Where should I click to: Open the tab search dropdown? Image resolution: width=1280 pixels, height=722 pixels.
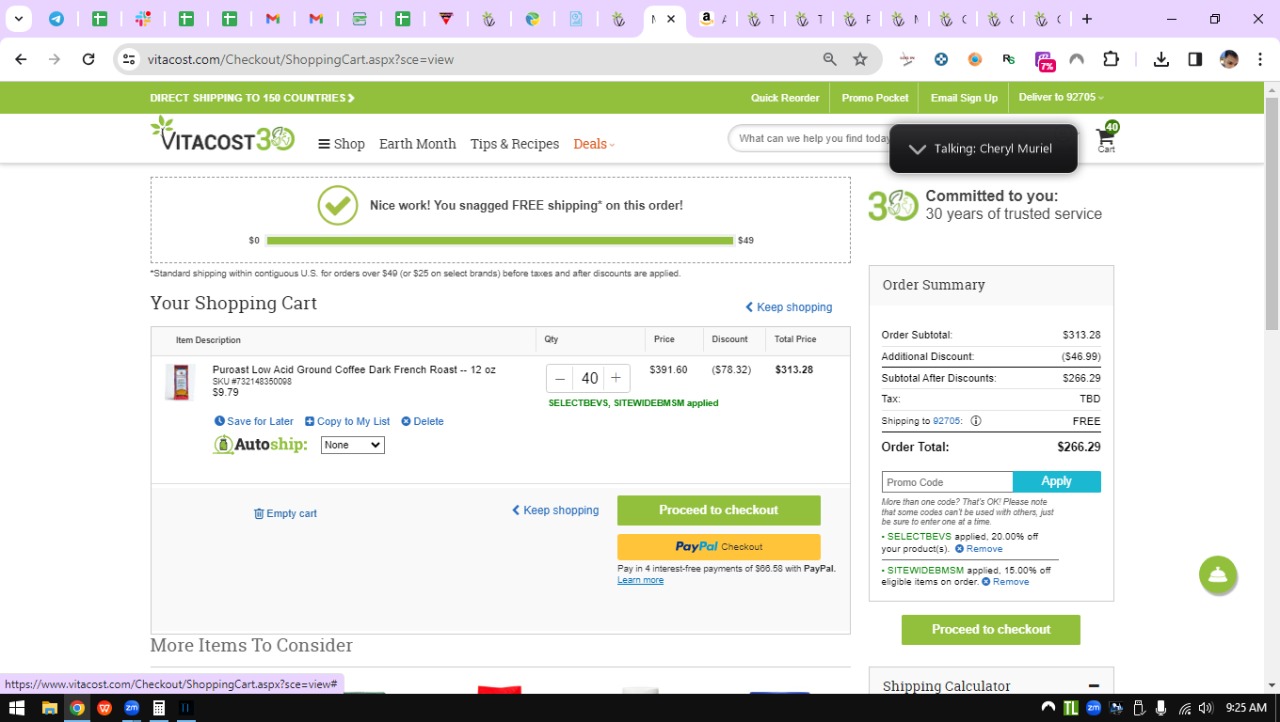pyautogui.click(x=18, y=19)
